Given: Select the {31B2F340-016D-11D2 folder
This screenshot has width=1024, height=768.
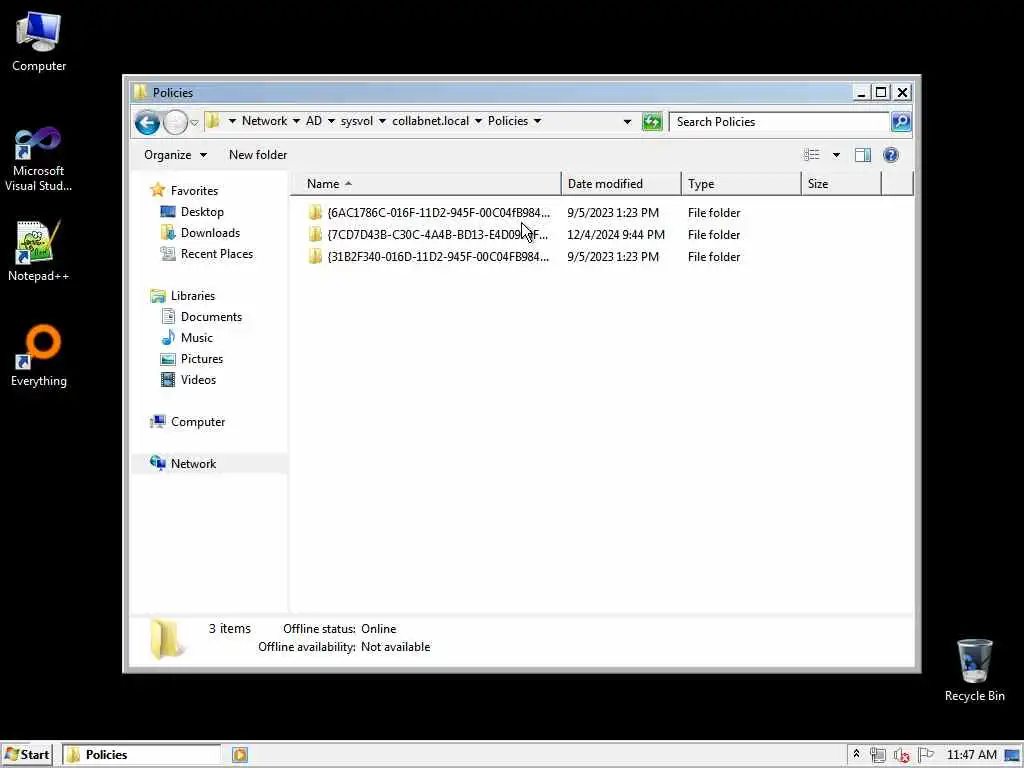Looking at the screenshot, I should [438, 257].
